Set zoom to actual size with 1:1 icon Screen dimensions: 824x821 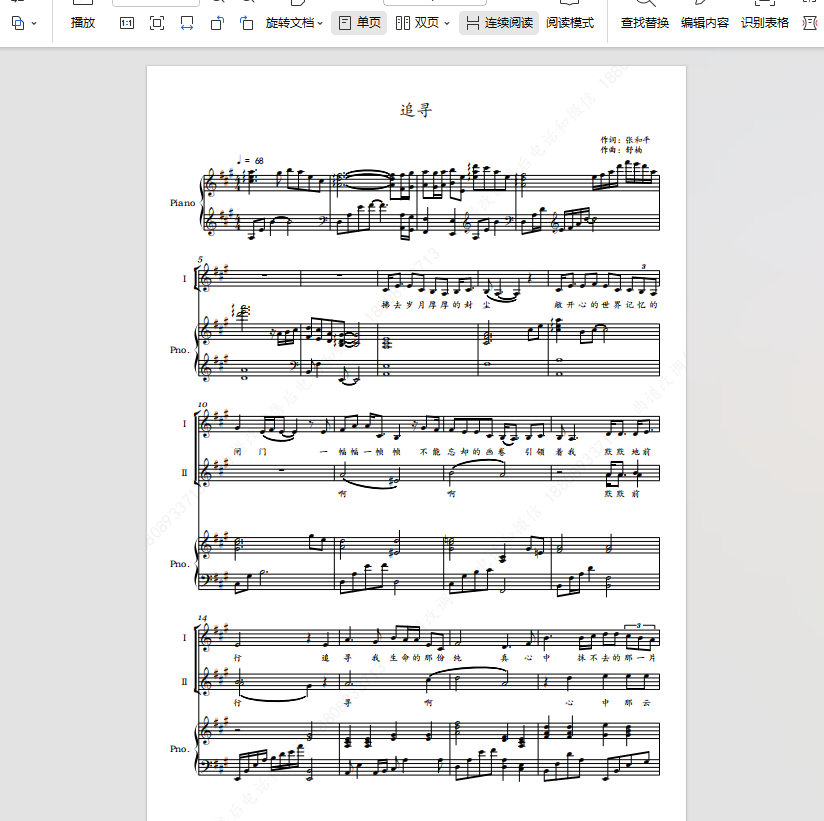tap(127, 23)
